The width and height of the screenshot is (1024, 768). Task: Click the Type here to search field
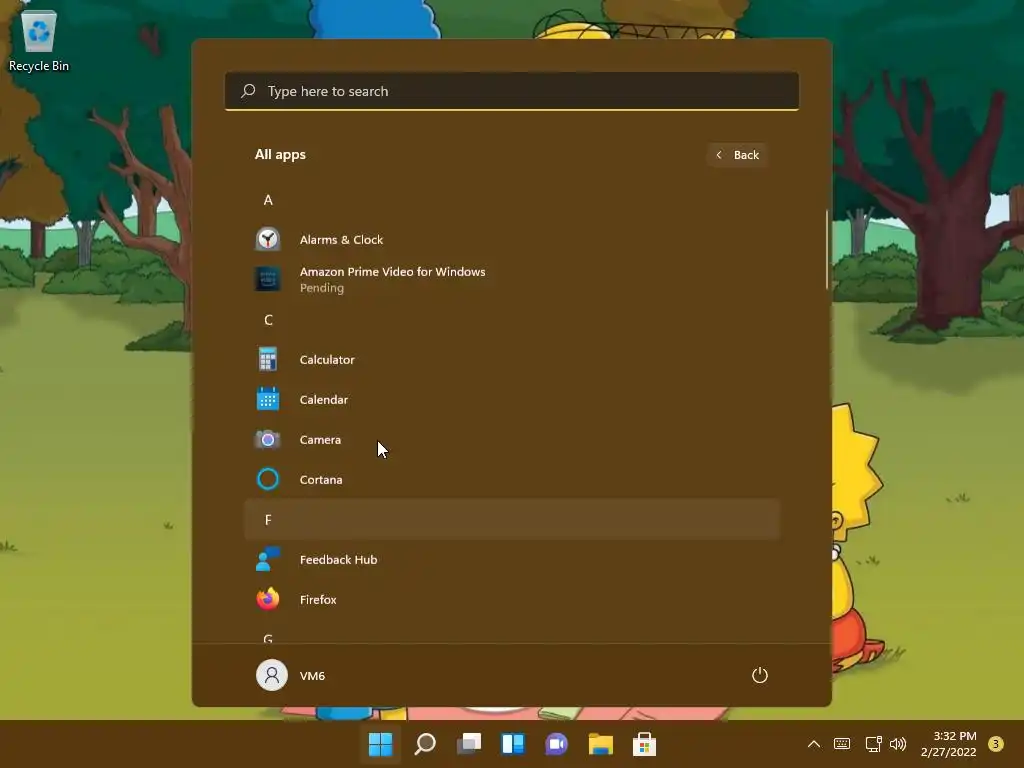511,91
